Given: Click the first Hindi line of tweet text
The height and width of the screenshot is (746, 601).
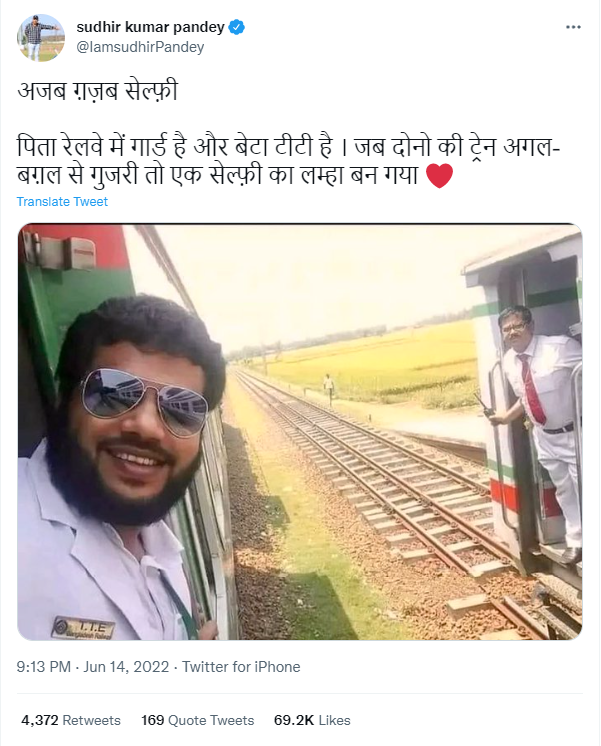Looking at the screenshot, I should click(x=96, y=91).
